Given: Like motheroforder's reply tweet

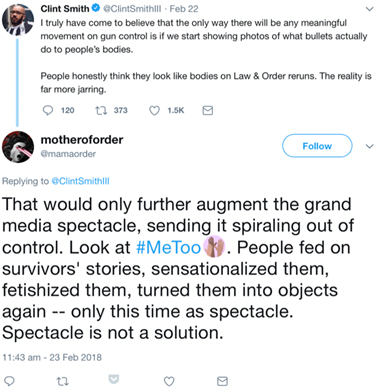Looking at the screenshot, I should tap(169, 381).
